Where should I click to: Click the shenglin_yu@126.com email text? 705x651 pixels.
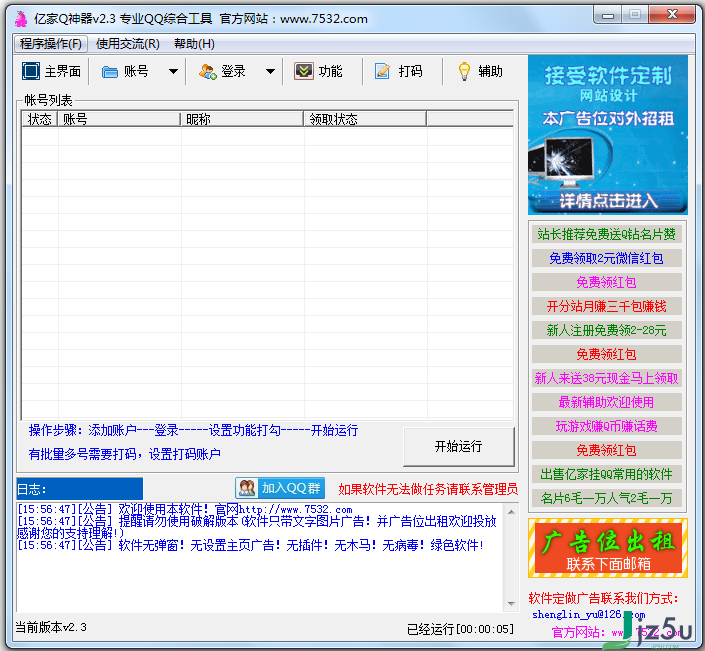click(589, 615)
